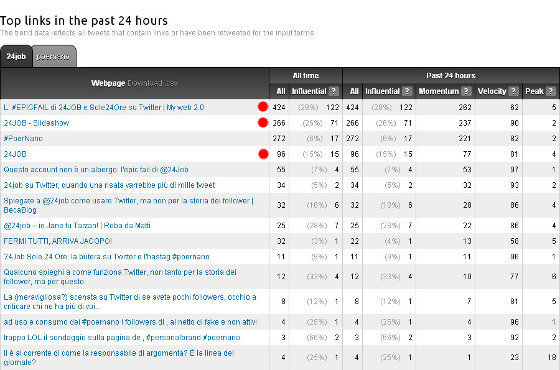Click help icon beside Past 24 hours Influential

(x=407, y=91)
